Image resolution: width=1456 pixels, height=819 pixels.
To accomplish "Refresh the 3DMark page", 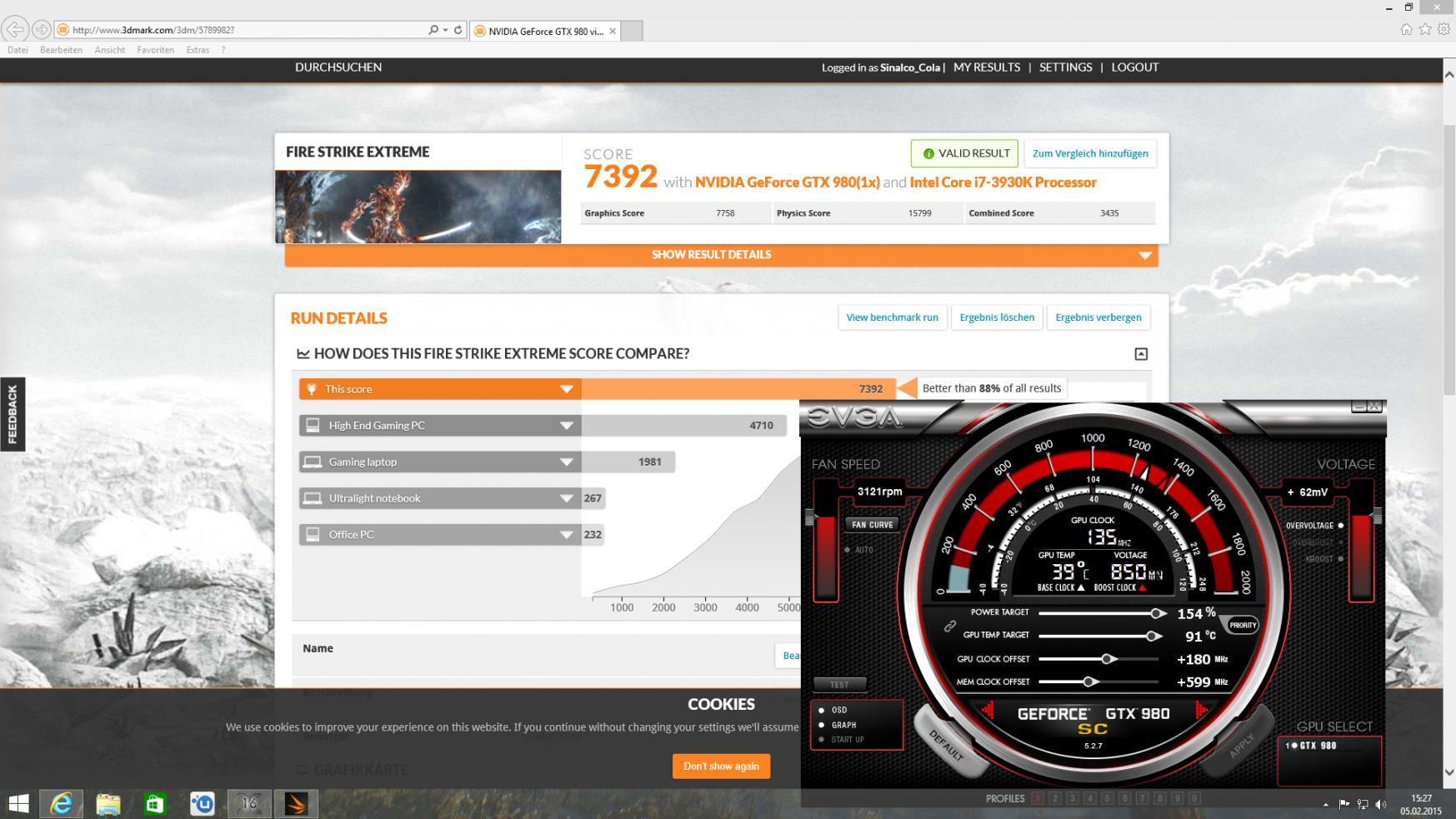I will (458, 30).
